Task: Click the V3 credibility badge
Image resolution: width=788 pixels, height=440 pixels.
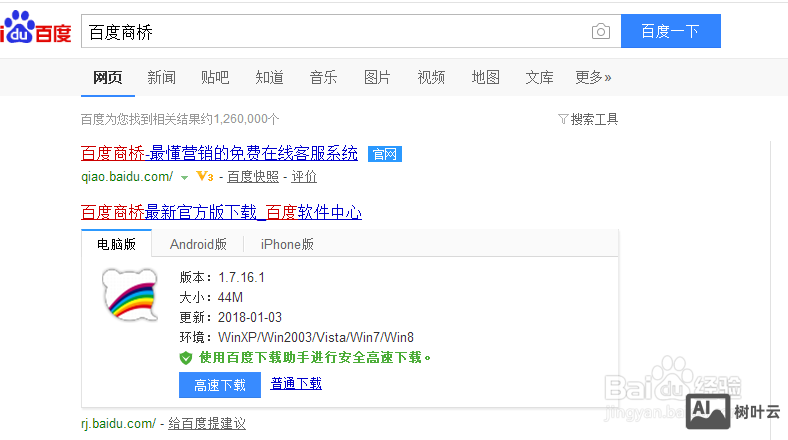Action: click(205, 176)
